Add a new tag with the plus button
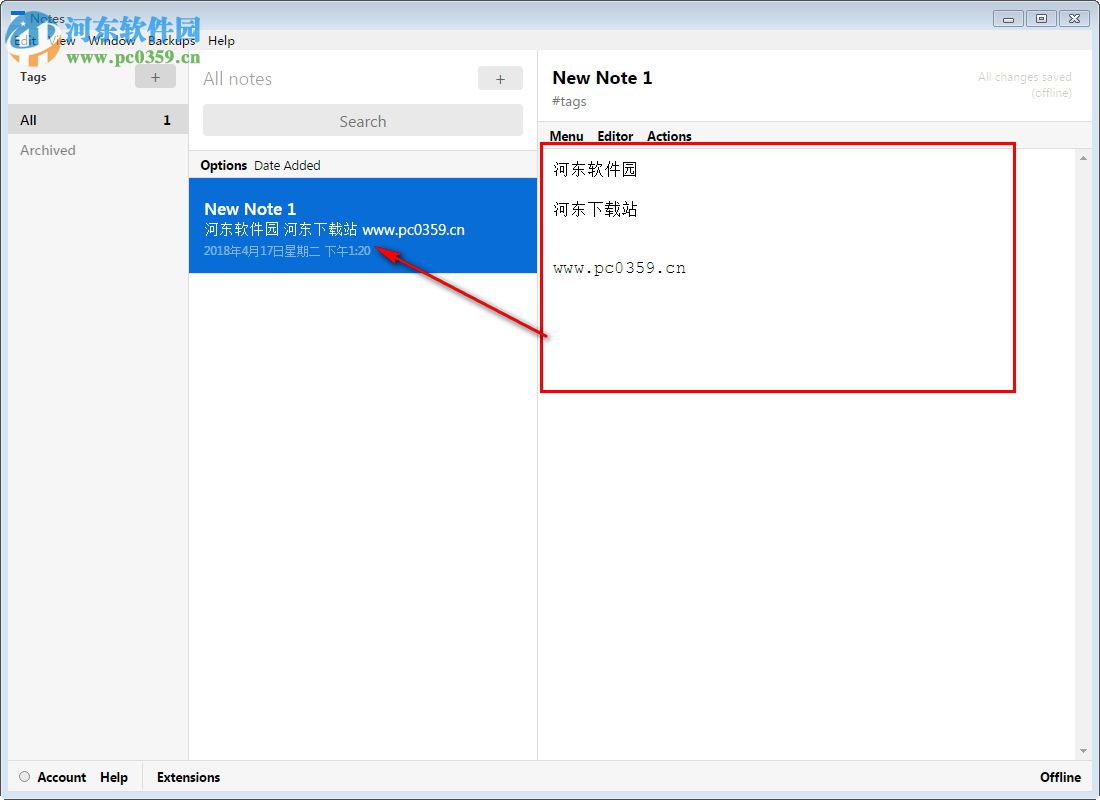This screenshot has height=800, width=1100. pos(155,77)
